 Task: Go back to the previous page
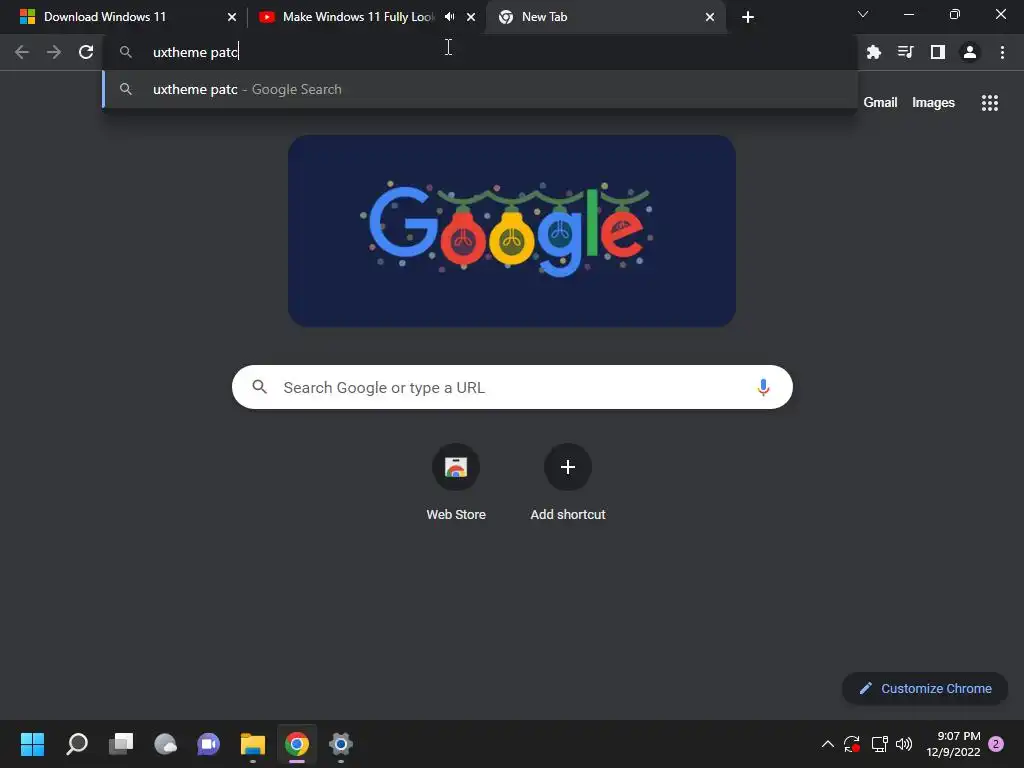pos(22,52)
